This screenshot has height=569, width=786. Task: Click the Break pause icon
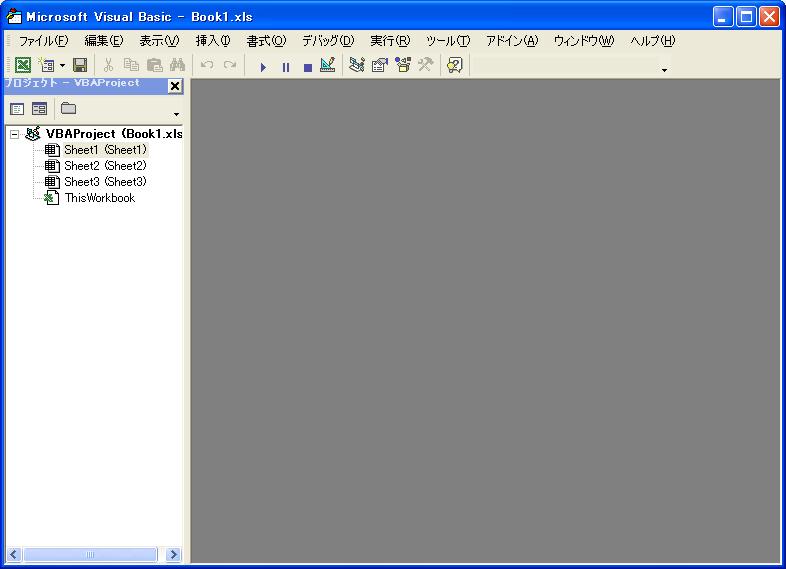(286, 67)
